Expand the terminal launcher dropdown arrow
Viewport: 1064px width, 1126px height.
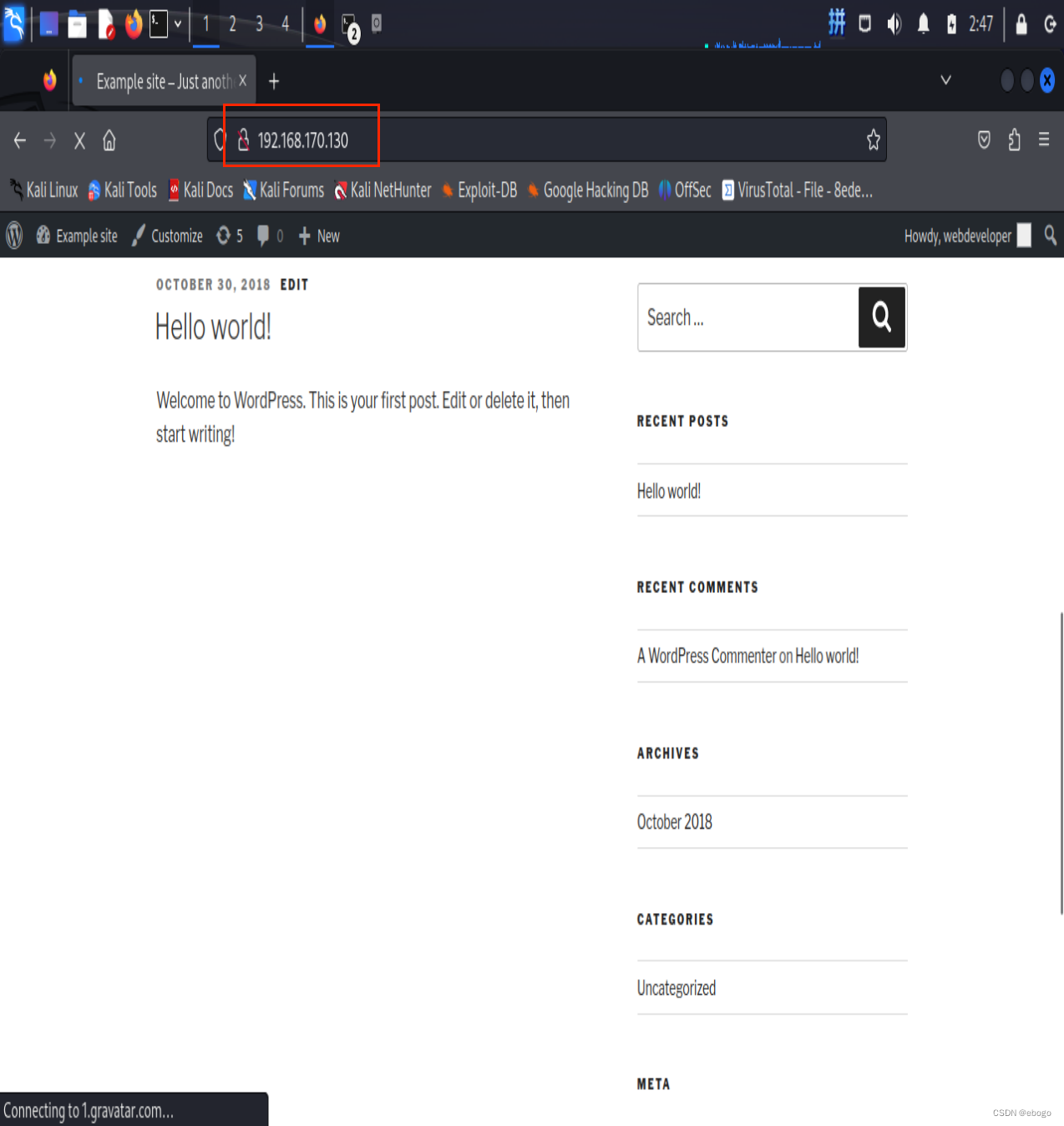click(178, 24)
